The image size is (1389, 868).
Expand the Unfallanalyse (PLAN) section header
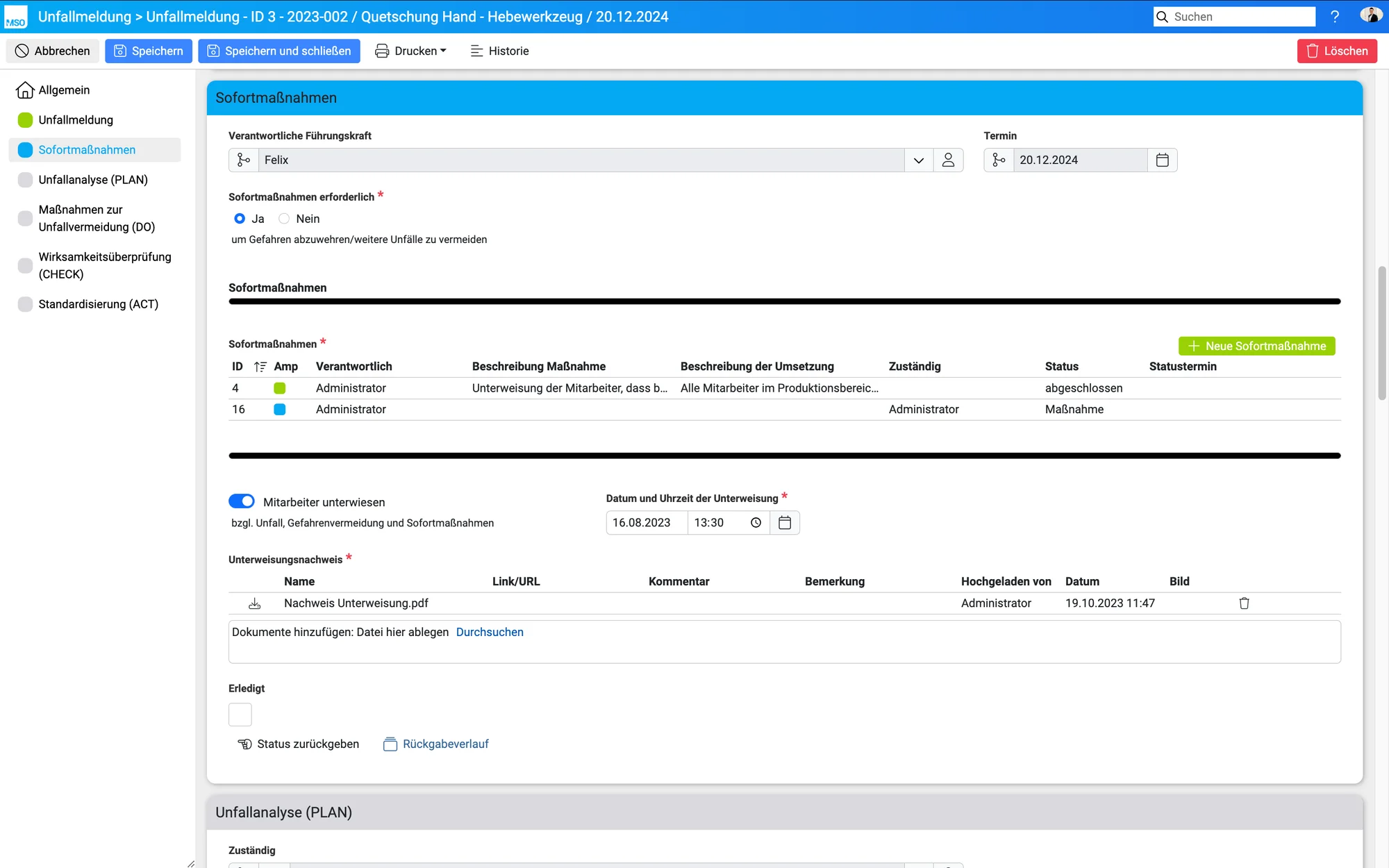[x=785, y=812]
